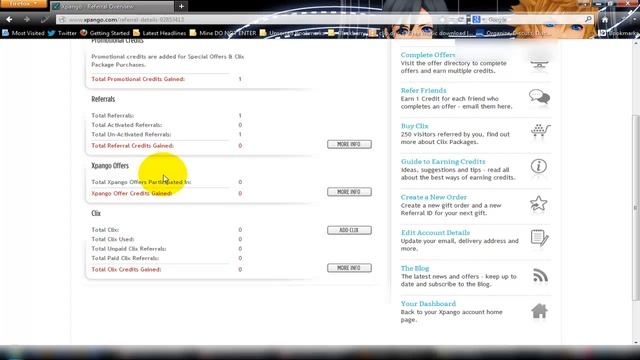Click the notepad icon beside Edit Account Details
The height and width of the screenshot is (360, 640).
pos(540,238)
